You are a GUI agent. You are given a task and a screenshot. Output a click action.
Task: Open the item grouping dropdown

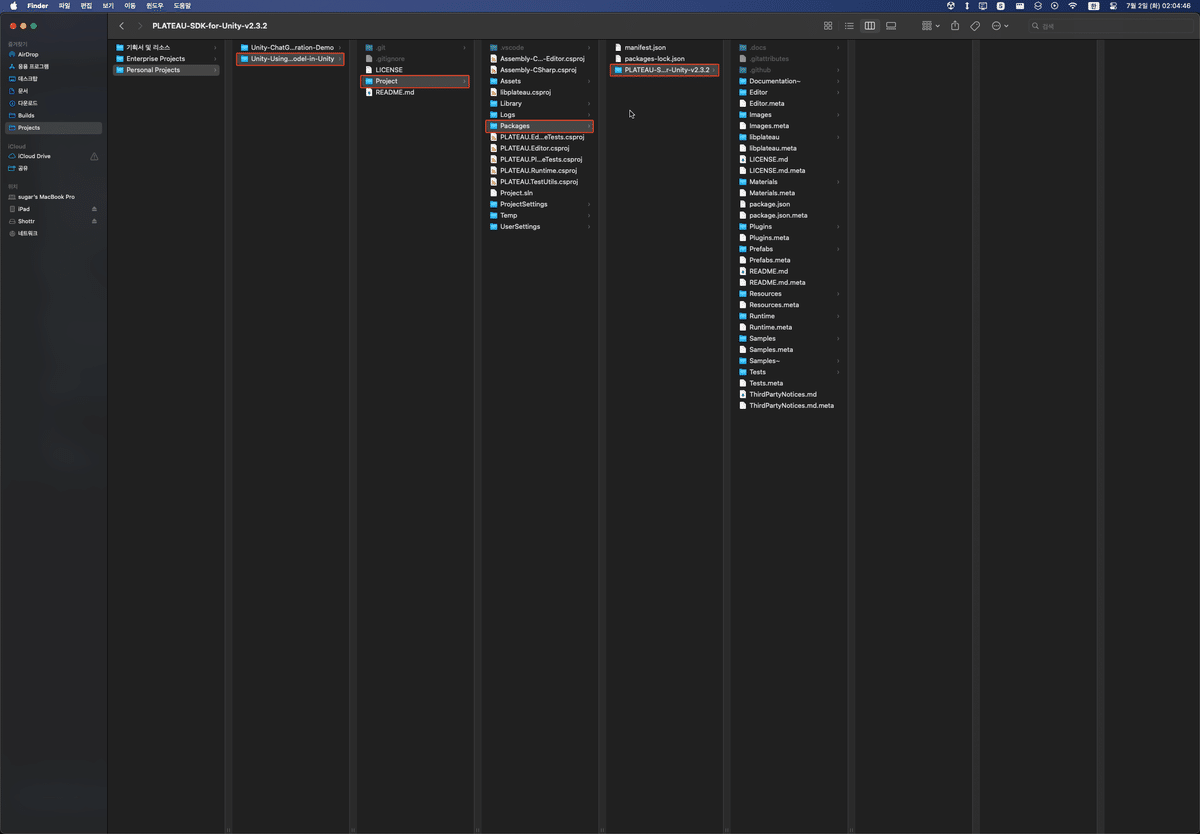point(930,25)
